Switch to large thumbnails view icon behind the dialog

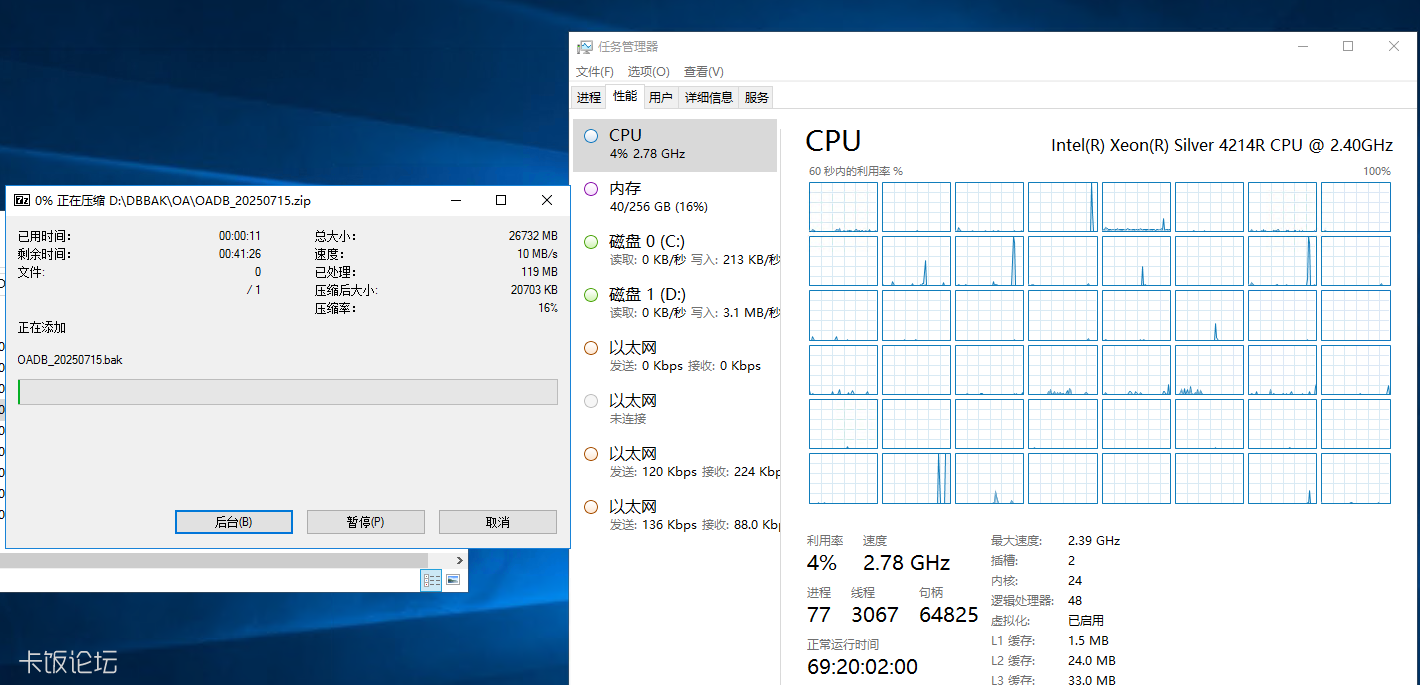point(453,580)
